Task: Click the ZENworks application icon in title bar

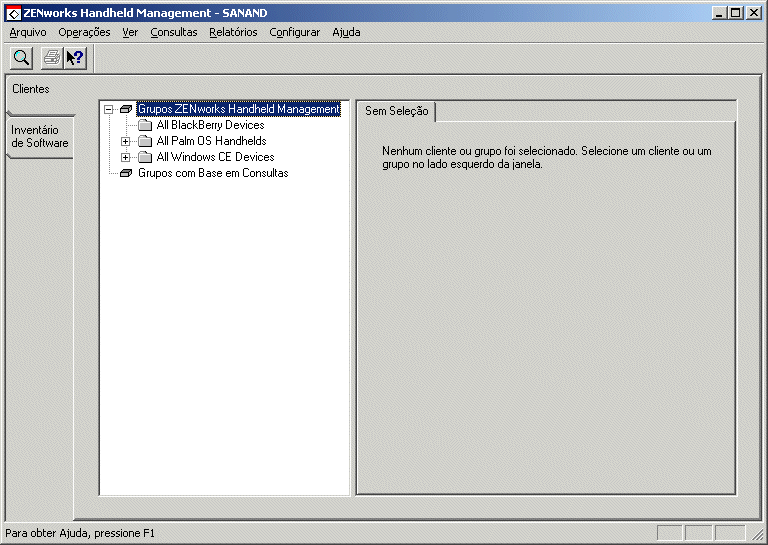Action: [13, 13]
